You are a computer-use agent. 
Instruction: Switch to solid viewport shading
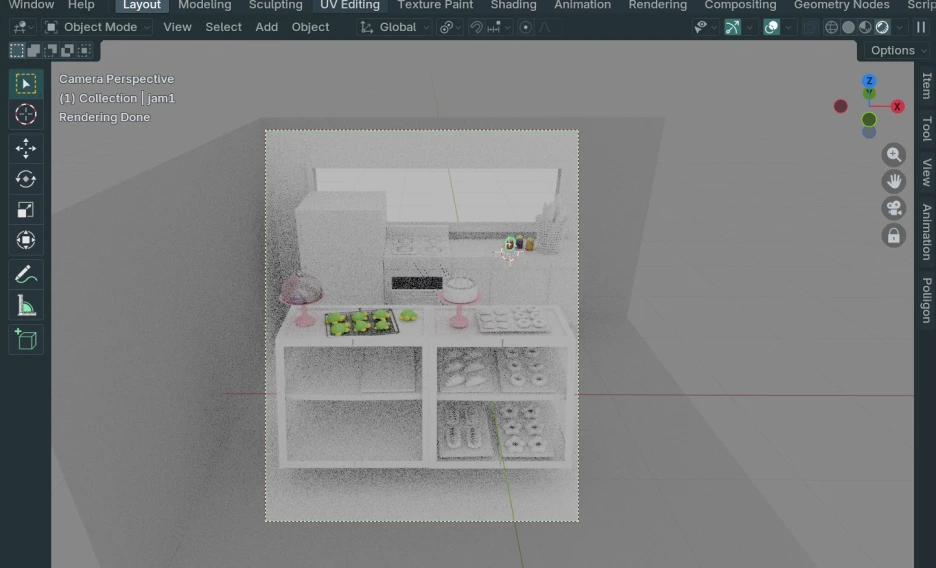[x=848, y=27]
